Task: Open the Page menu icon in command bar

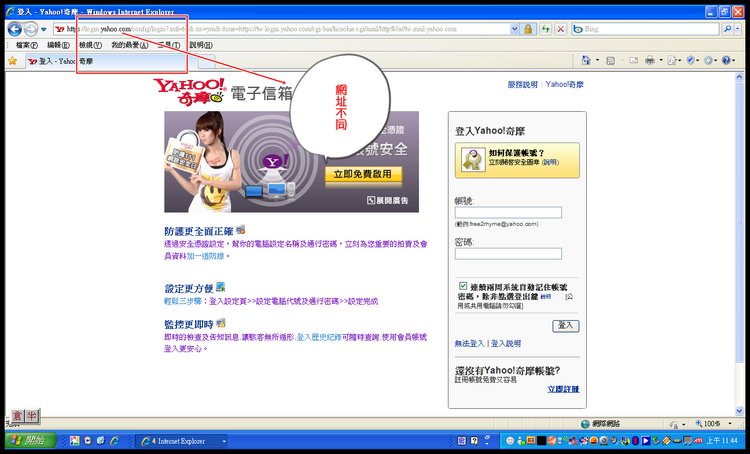Action: (x=672, y=60)
